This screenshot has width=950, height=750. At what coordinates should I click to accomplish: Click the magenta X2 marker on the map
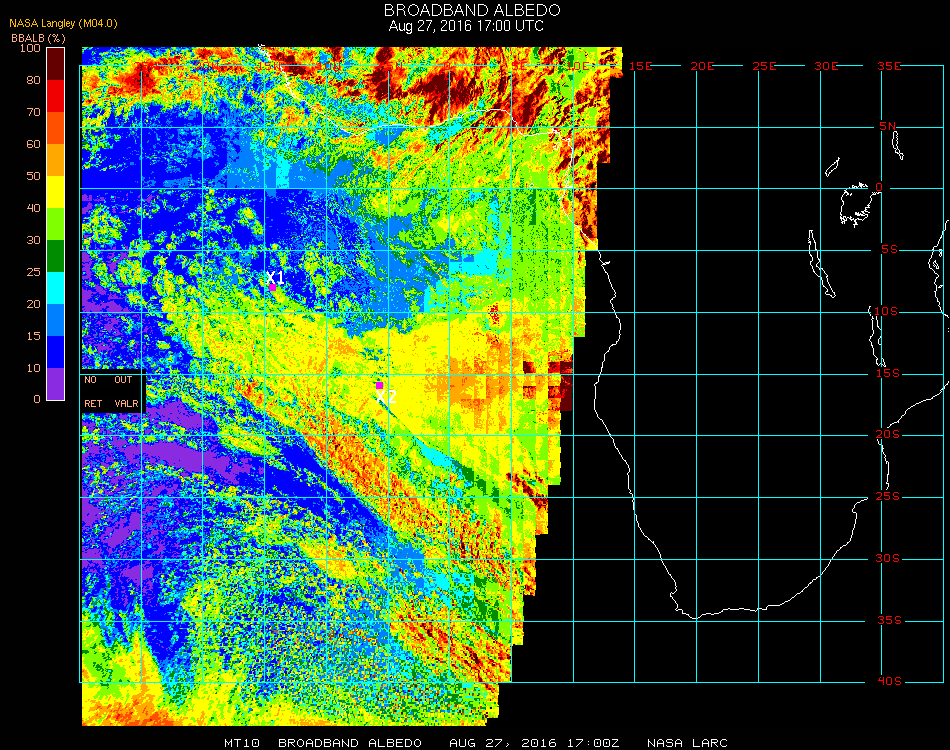click(379, 385)
